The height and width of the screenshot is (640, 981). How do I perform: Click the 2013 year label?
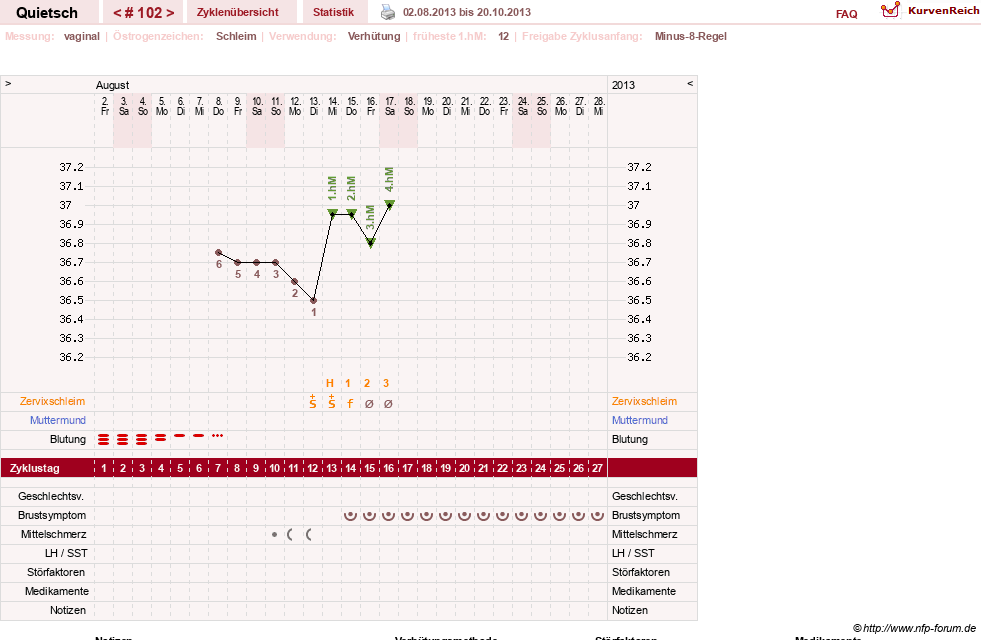click(x=623, y=85)
